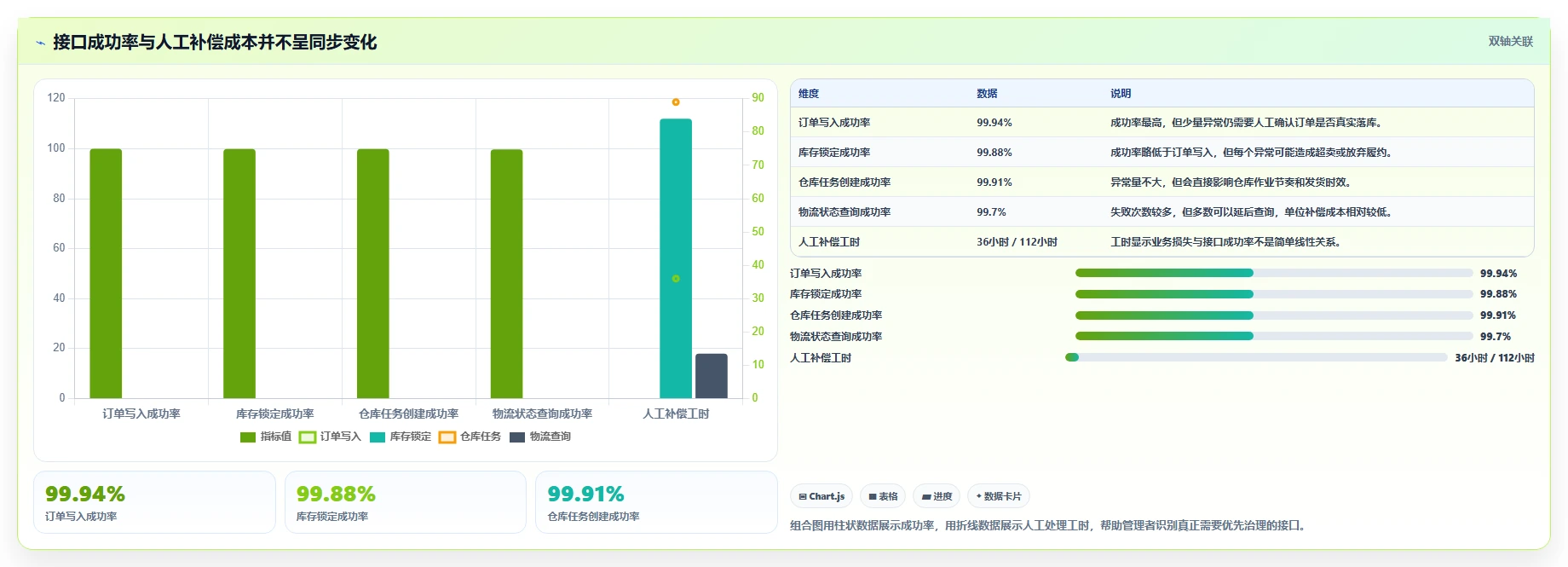
Task: Toggle the 仓库任务 legend series
Action: click(470, 437)
